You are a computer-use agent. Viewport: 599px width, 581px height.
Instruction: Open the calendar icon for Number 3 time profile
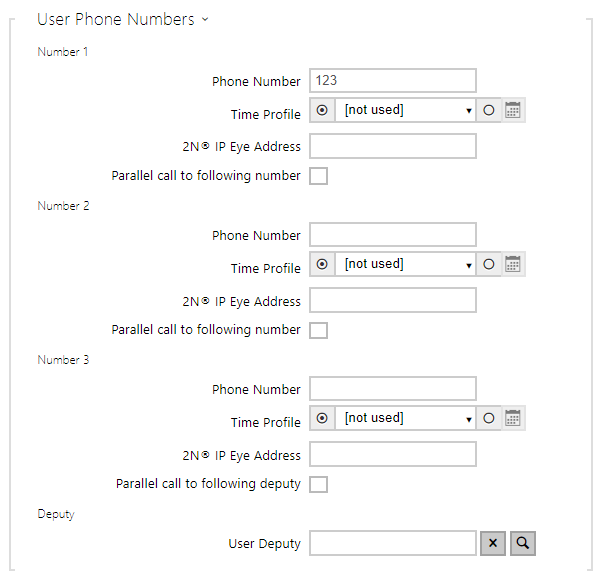click(x=513, y=418)
